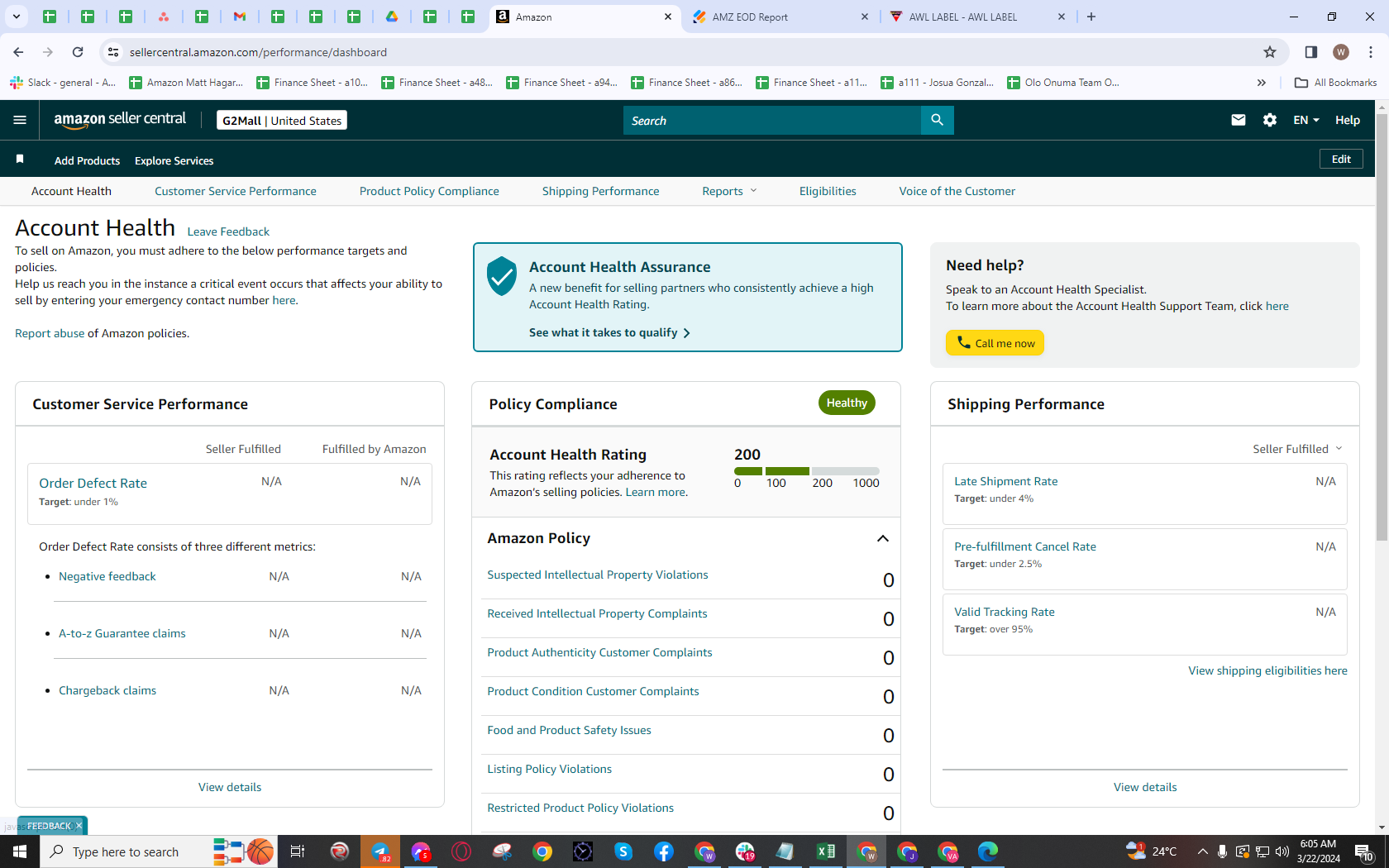Click the Edit button
This screenshot has height=868, width=1389.
click(1341, 160)
